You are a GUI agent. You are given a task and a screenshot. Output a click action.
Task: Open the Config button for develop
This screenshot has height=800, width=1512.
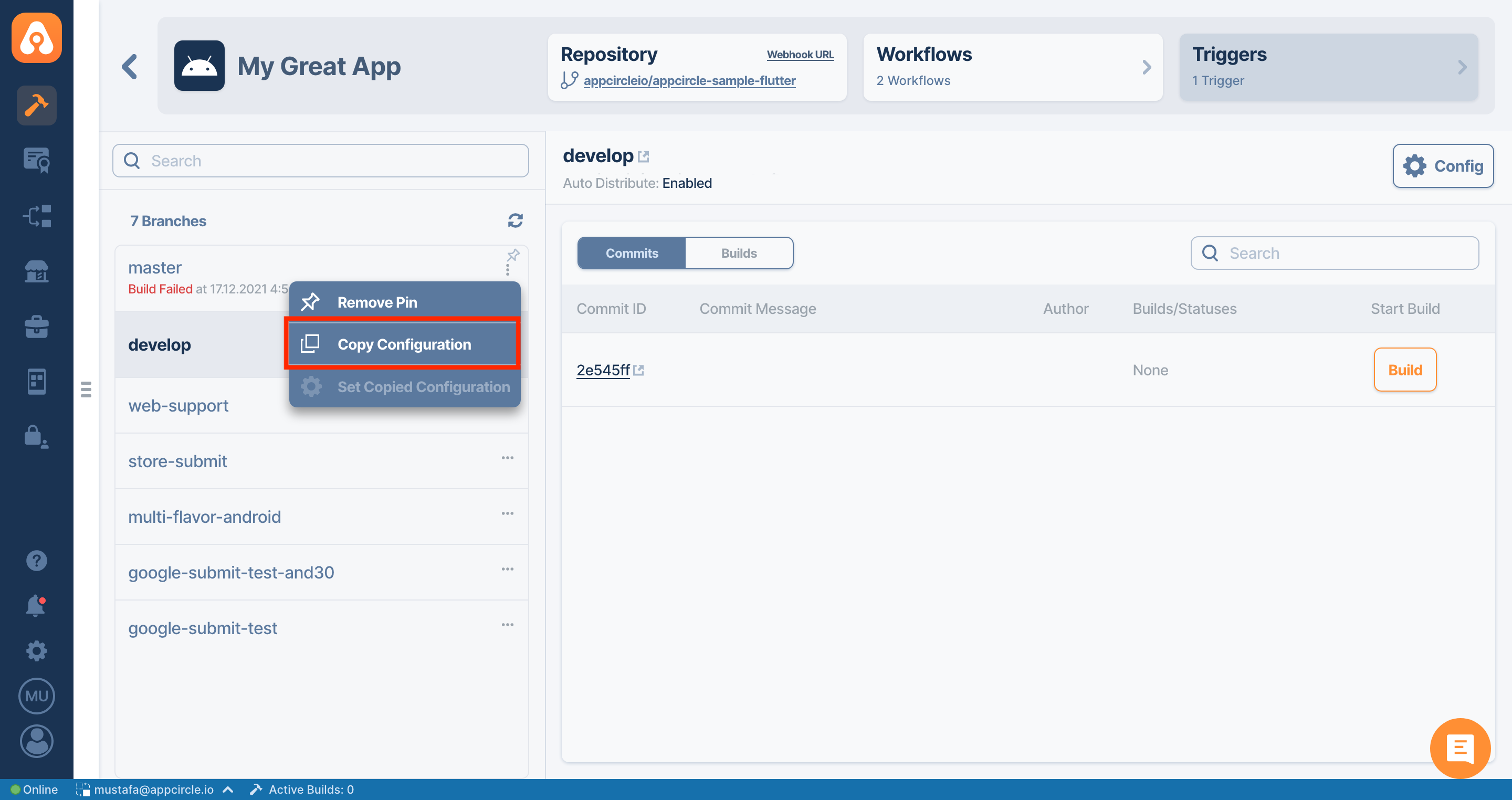coord(1443,166)
